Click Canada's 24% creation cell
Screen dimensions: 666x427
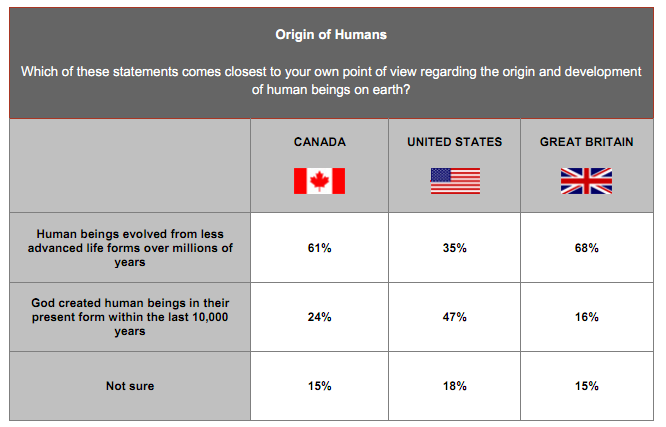pyautogui.click(x=319, y=317)
